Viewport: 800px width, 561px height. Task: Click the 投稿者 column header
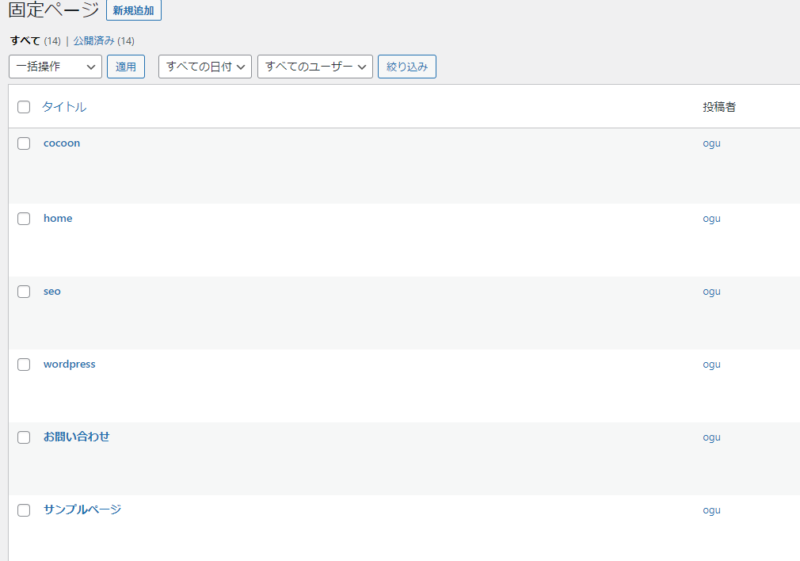click(x=719, y=107)
